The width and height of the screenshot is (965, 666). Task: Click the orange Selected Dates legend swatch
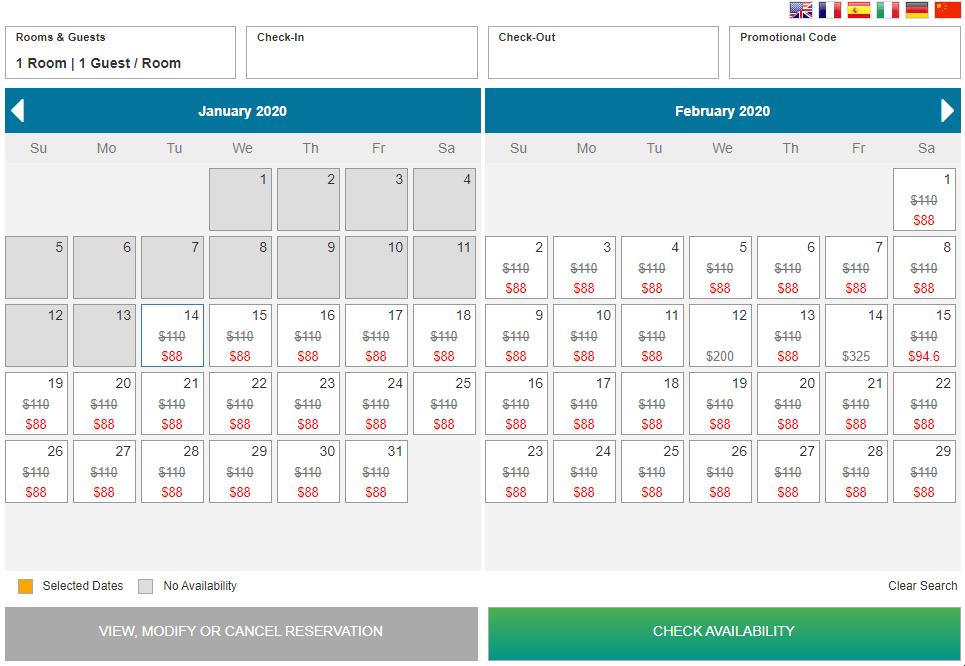click(x=26, y=586)
